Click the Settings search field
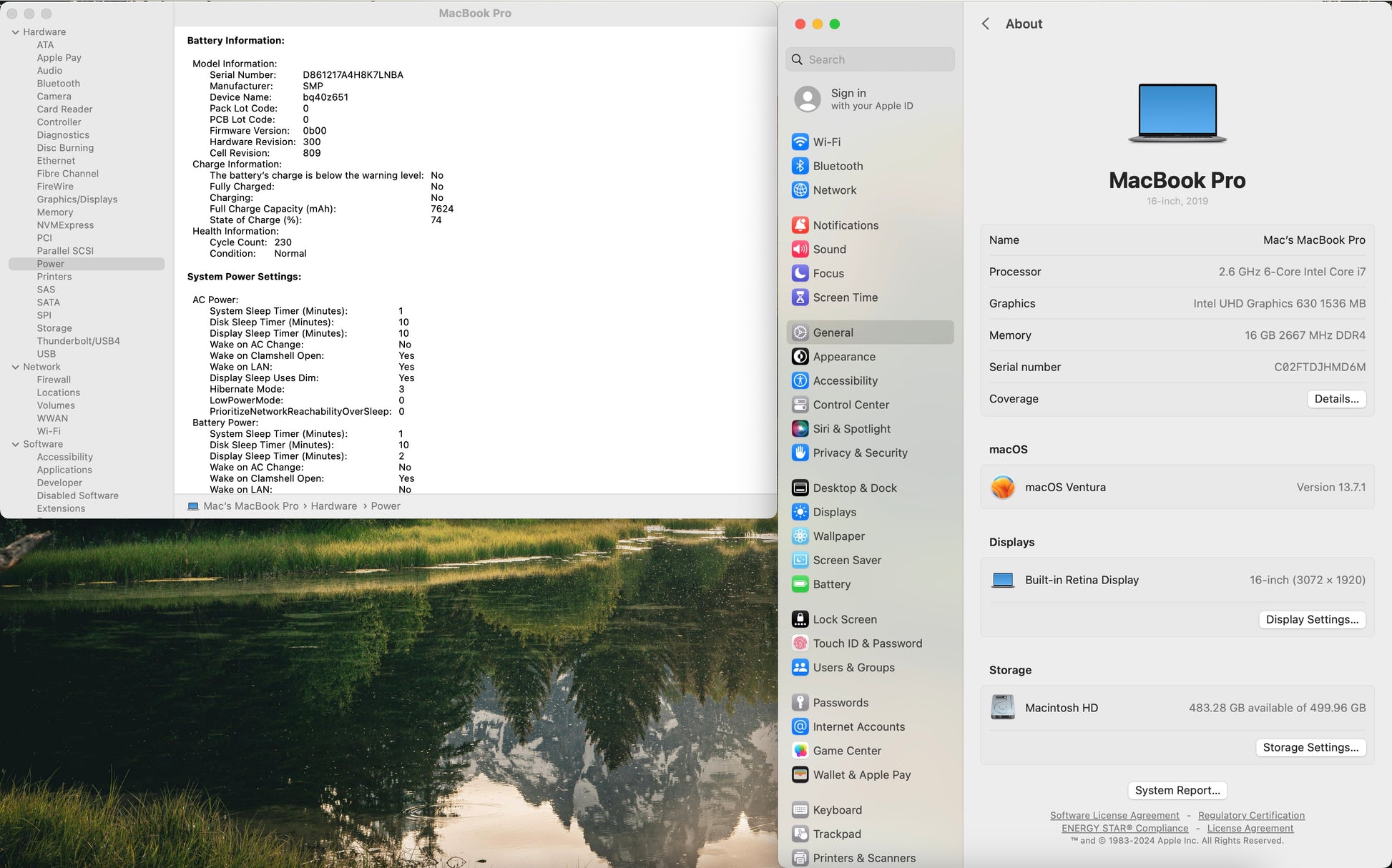The height and width of the screenshot is (868, 1392). 870,59
